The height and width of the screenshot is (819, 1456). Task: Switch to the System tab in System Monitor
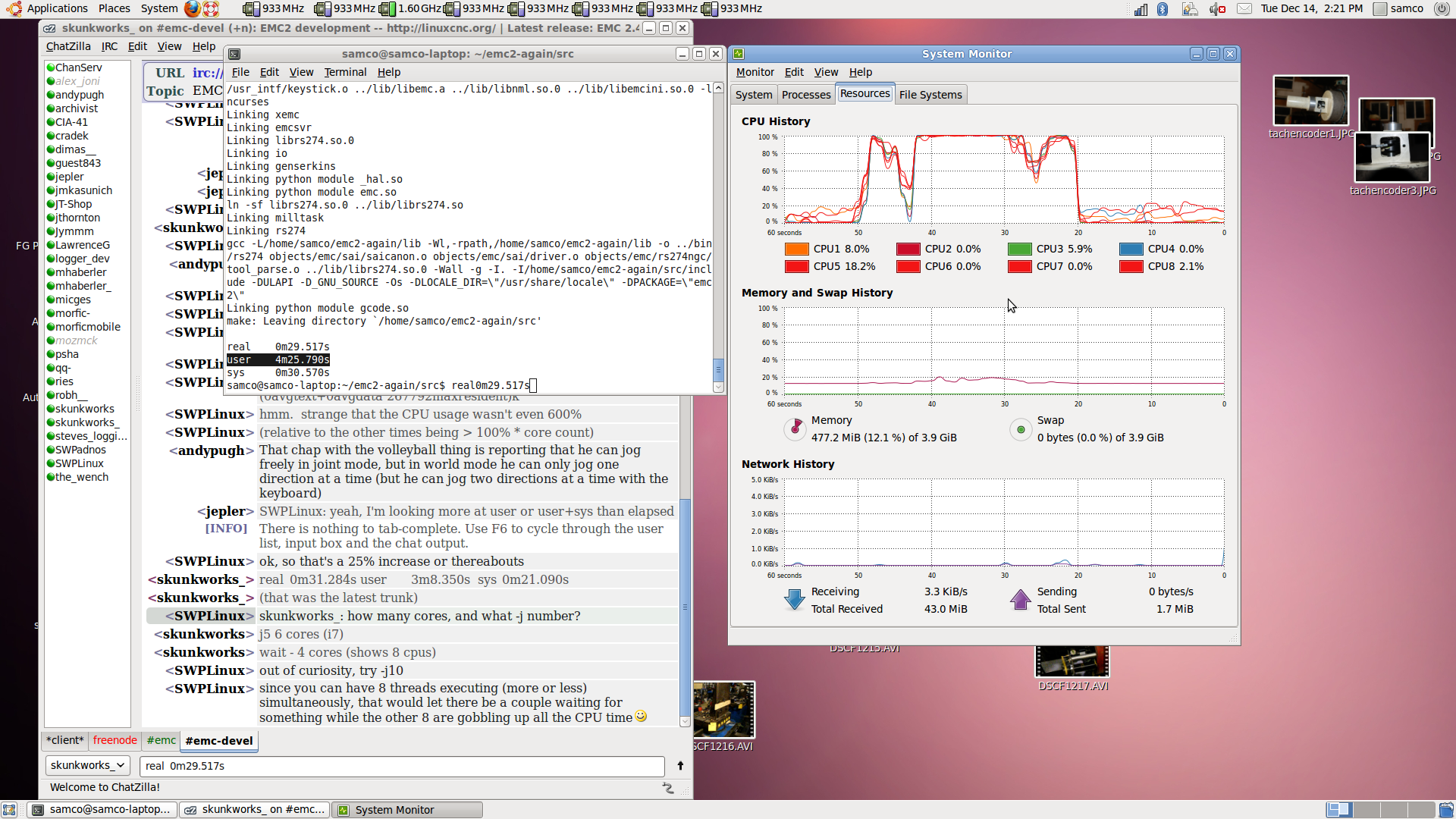pos(754,95)
